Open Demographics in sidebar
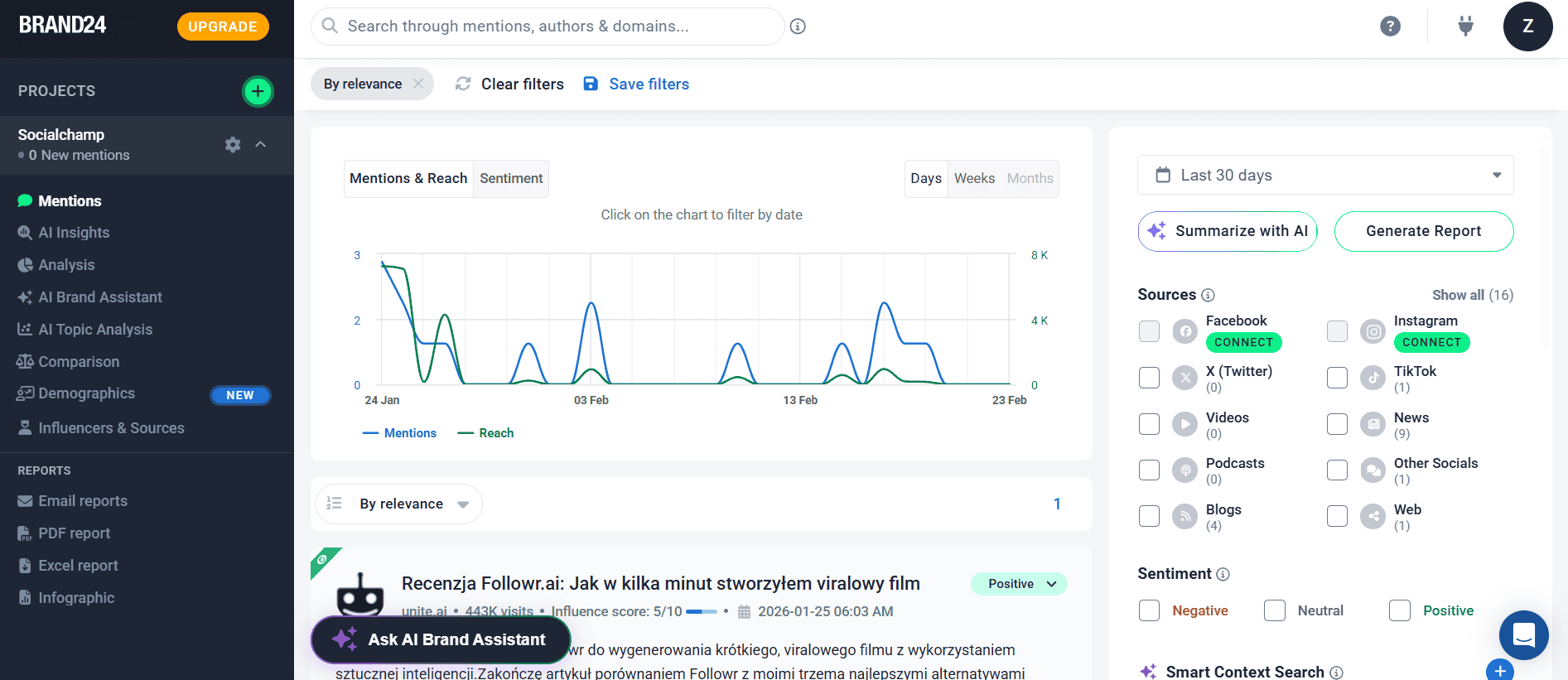Screen dimensions: 1568x680 pos(86,393)
